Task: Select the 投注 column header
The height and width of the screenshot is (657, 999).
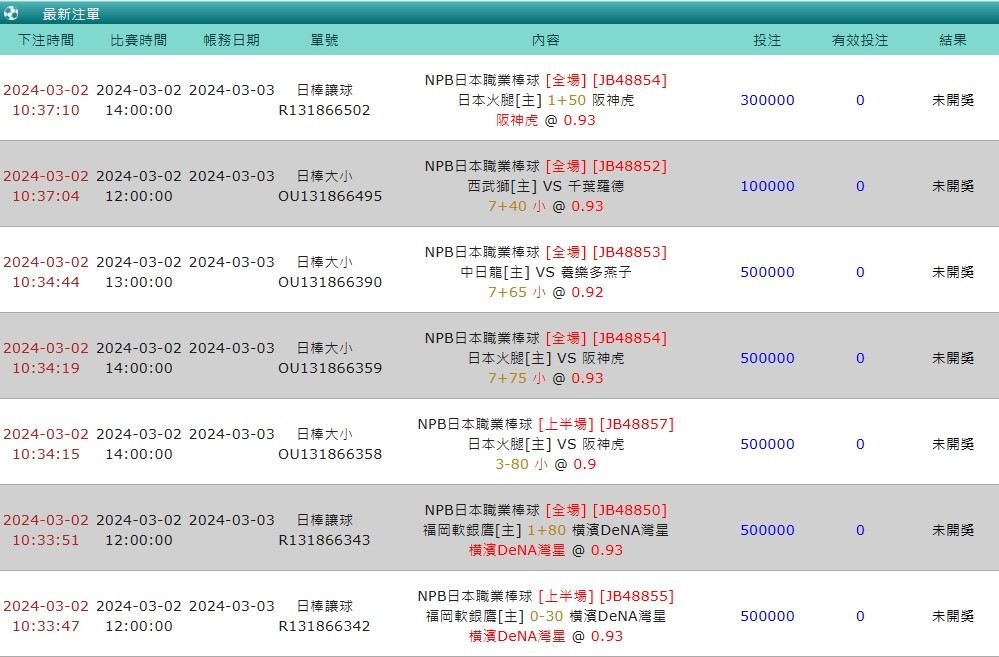Action: coord(767,40)
